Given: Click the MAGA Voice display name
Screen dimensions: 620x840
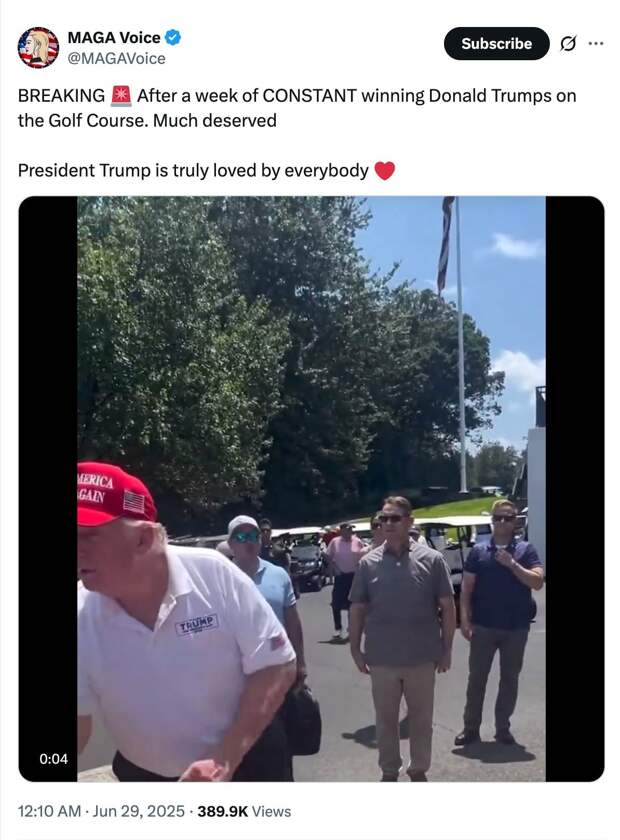Looking at the screenshot, I should [114, 38].
